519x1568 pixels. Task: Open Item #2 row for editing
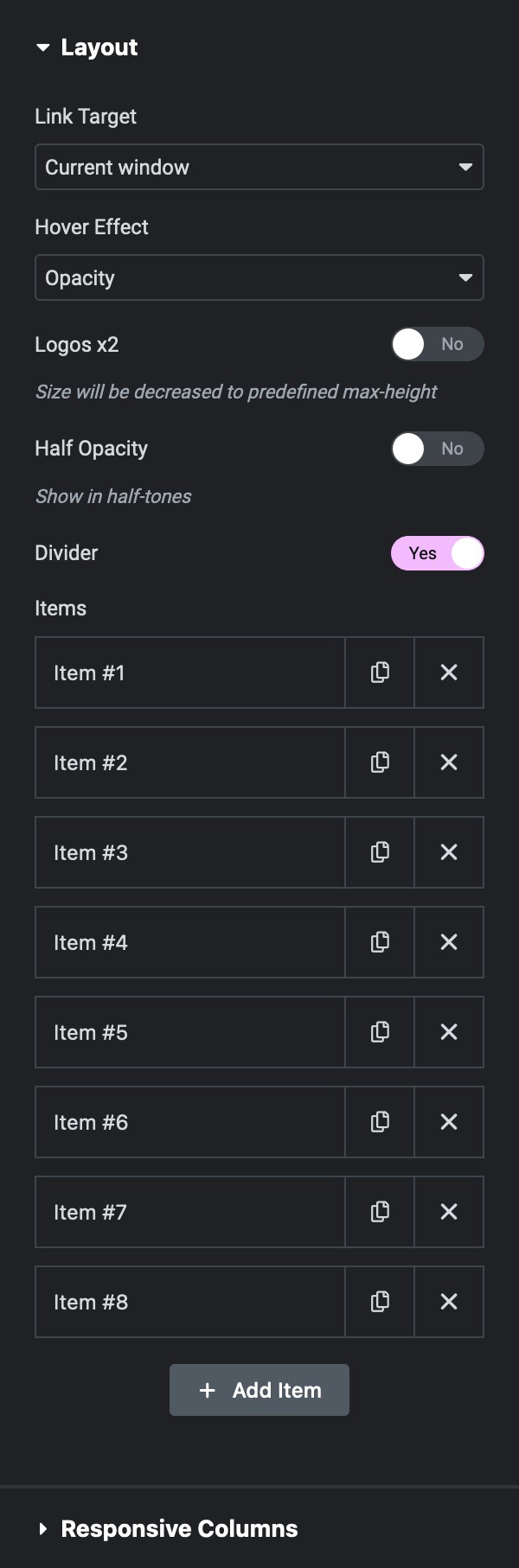pyautogui.click(x=190, y=762)
